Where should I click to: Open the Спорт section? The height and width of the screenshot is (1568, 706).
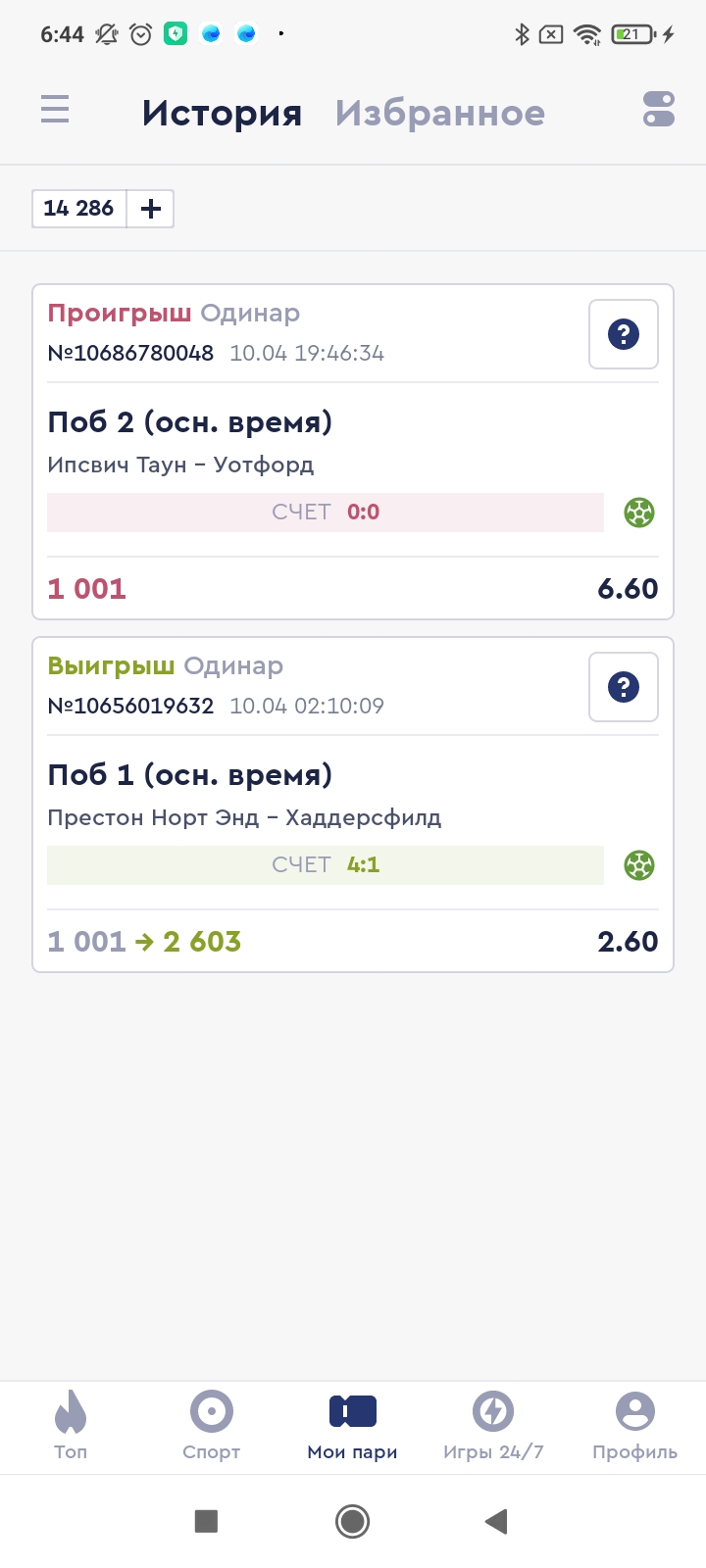click(x=212, y=1426)
